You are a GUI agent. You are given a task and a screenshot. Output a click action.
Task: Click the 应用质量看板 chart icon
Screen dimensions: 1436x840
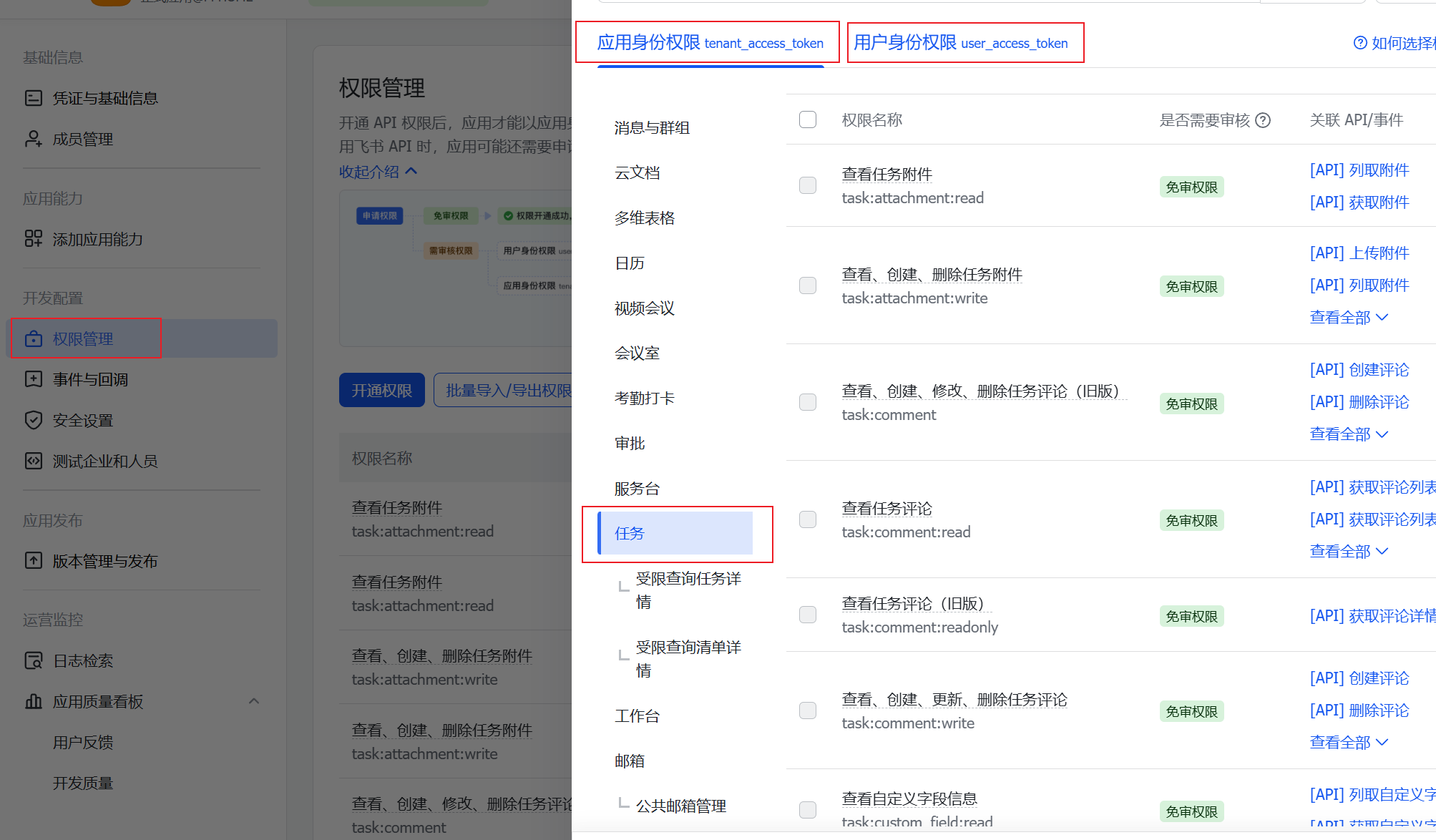point(34,701)
